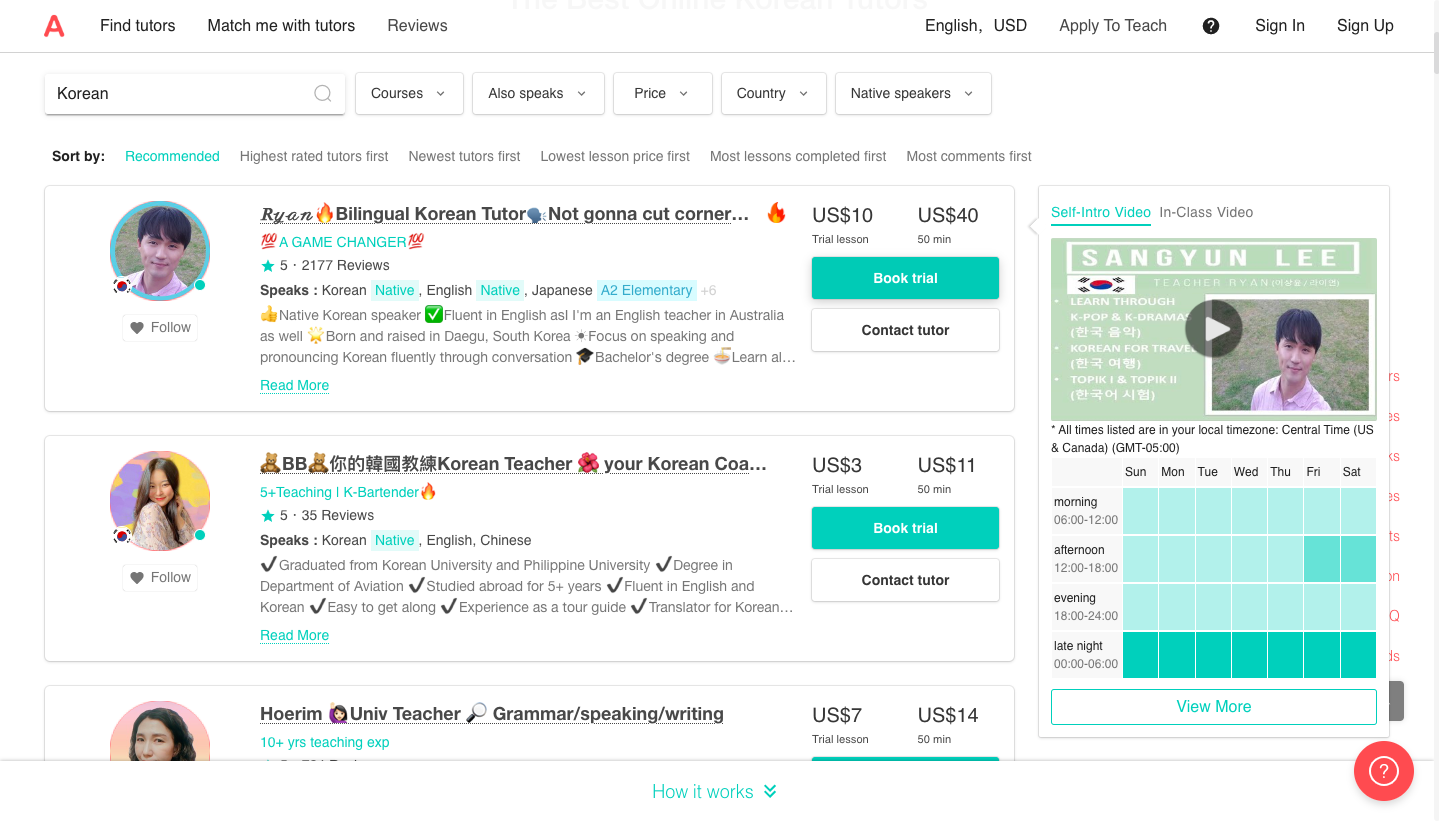The width and height of the screenshot is (1439, 821).
Task: Click the red floating help button
Action: pyautogui.click(x=1383, y=771)
